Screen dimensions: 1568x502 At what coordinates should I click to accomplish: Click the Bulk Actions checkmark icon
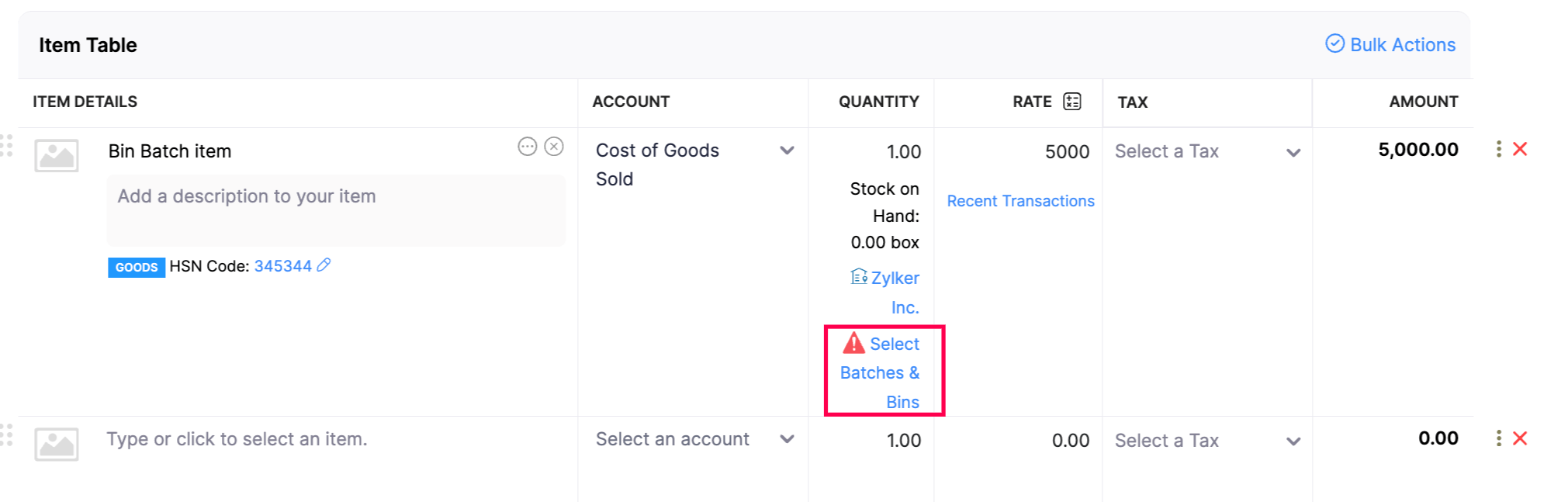pos(1334,43)
